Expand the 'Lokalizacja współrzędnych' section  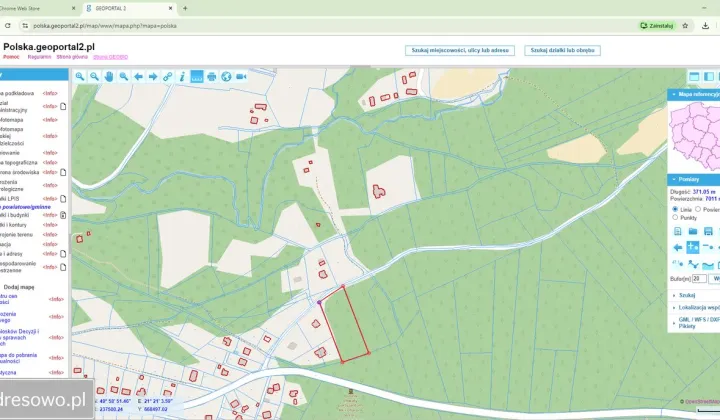click(x=696, y=308)
